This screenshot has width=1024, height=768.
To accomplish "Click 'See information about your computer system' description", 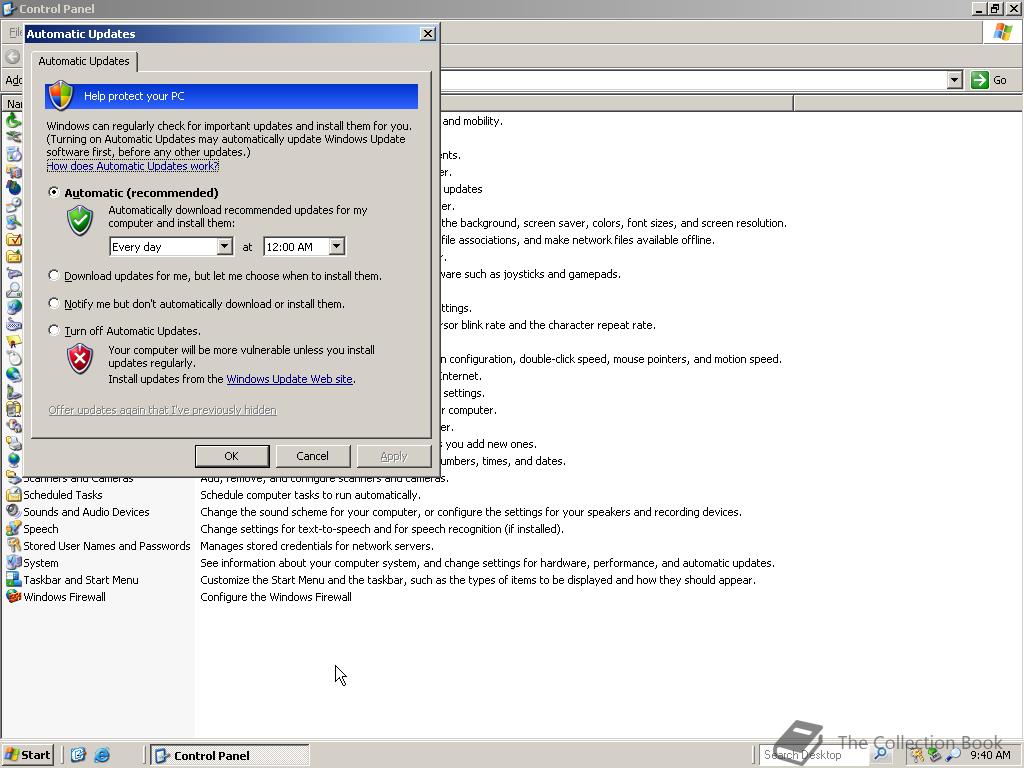I will 487,563.
